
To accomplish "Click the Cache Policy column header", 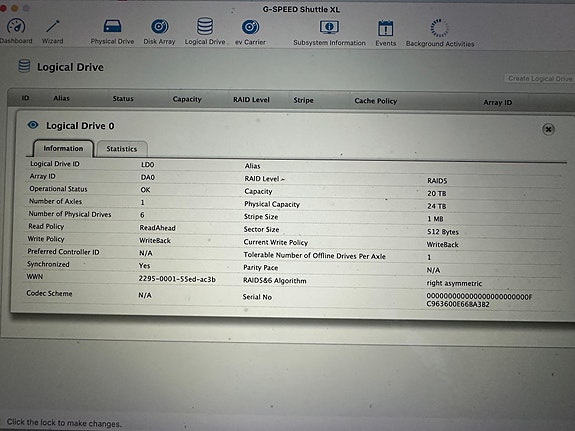I will (x=376, y=101).
